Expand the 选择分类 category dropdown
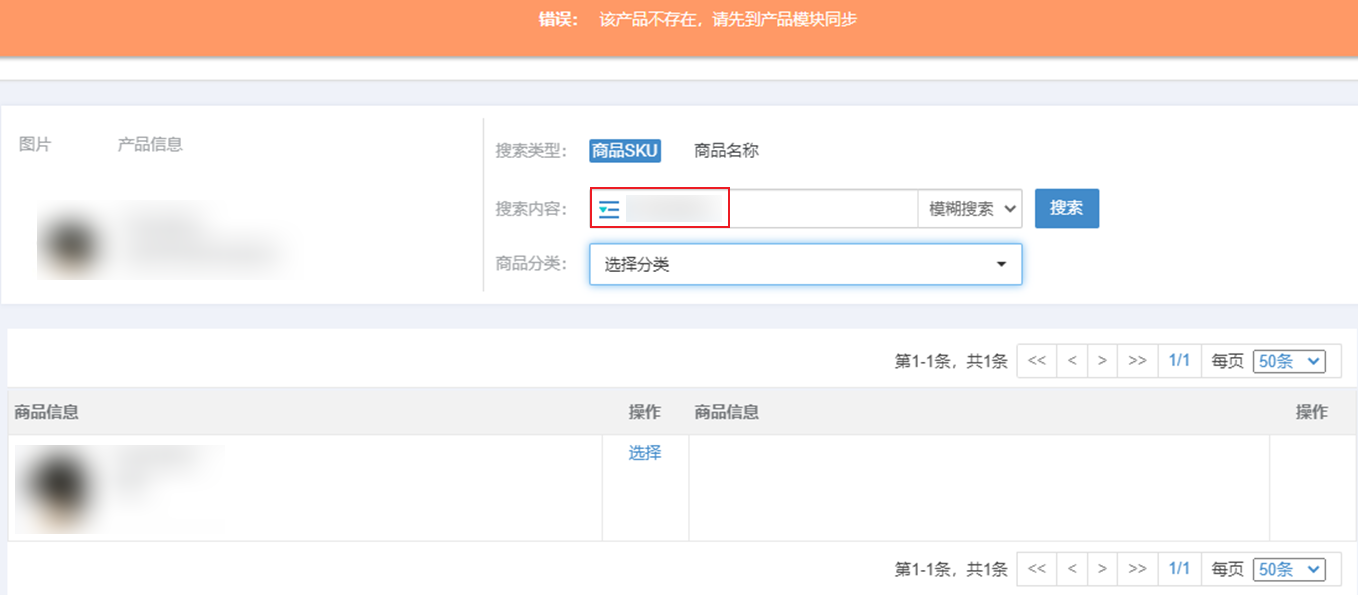 coord(805,265)
